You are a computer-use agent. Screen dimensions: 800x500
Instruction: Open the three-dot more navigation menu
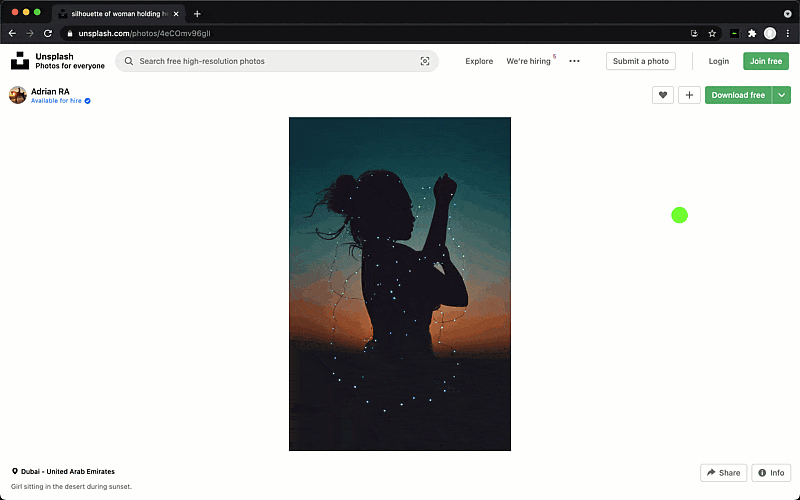[574, 61]
